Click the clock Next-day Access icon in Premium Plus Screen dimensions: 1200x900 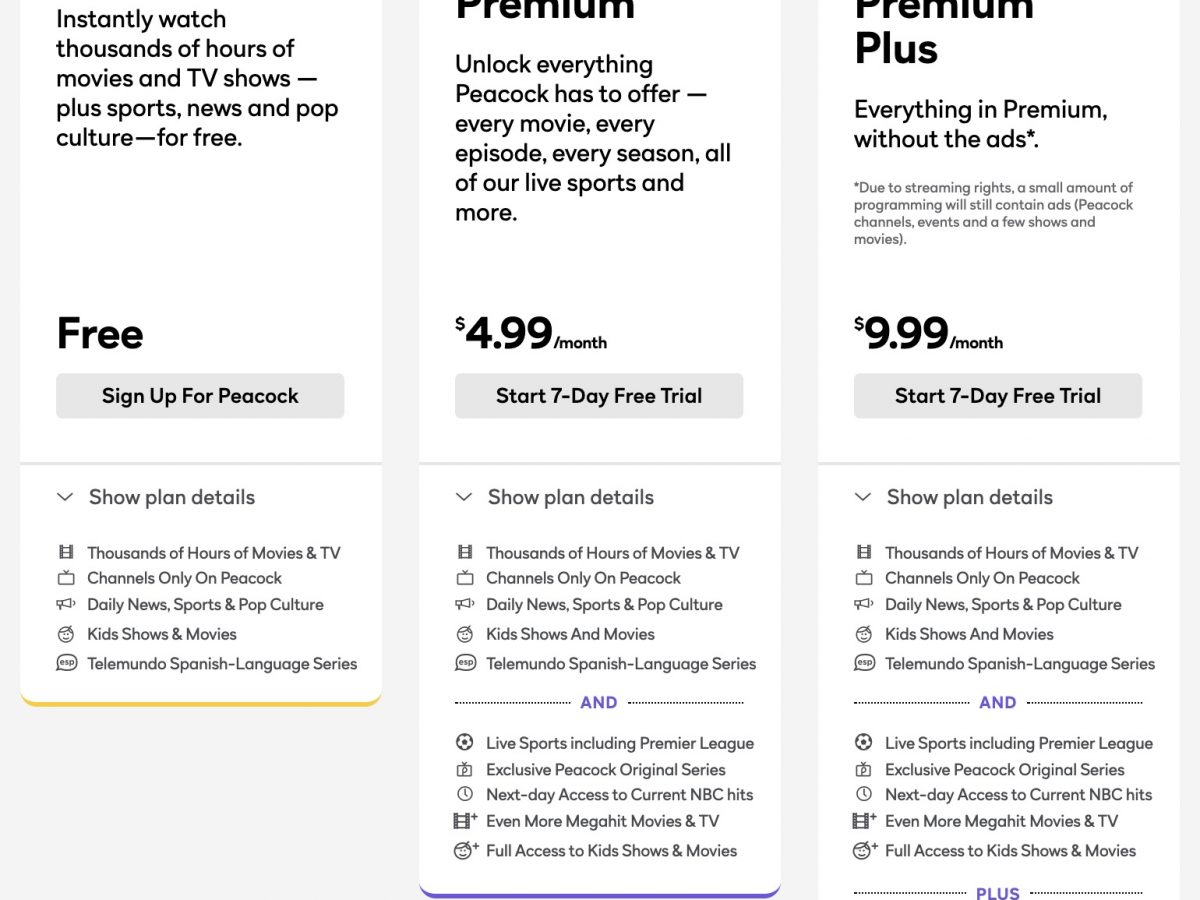click(x=863, y=794)
